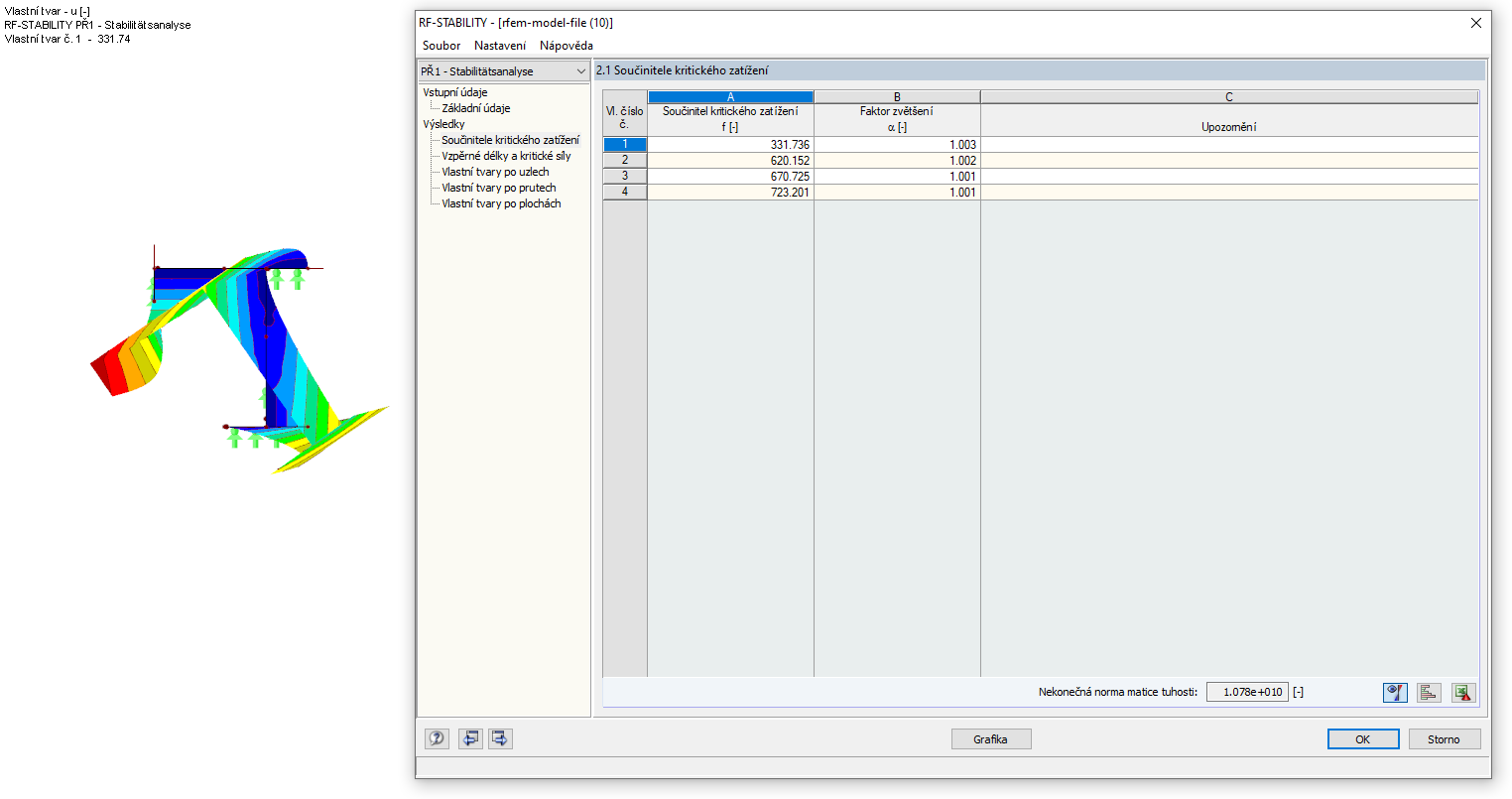Open Vzpěrné délky a kritické síly
1512x799 pixels.
tap(506, 156)
